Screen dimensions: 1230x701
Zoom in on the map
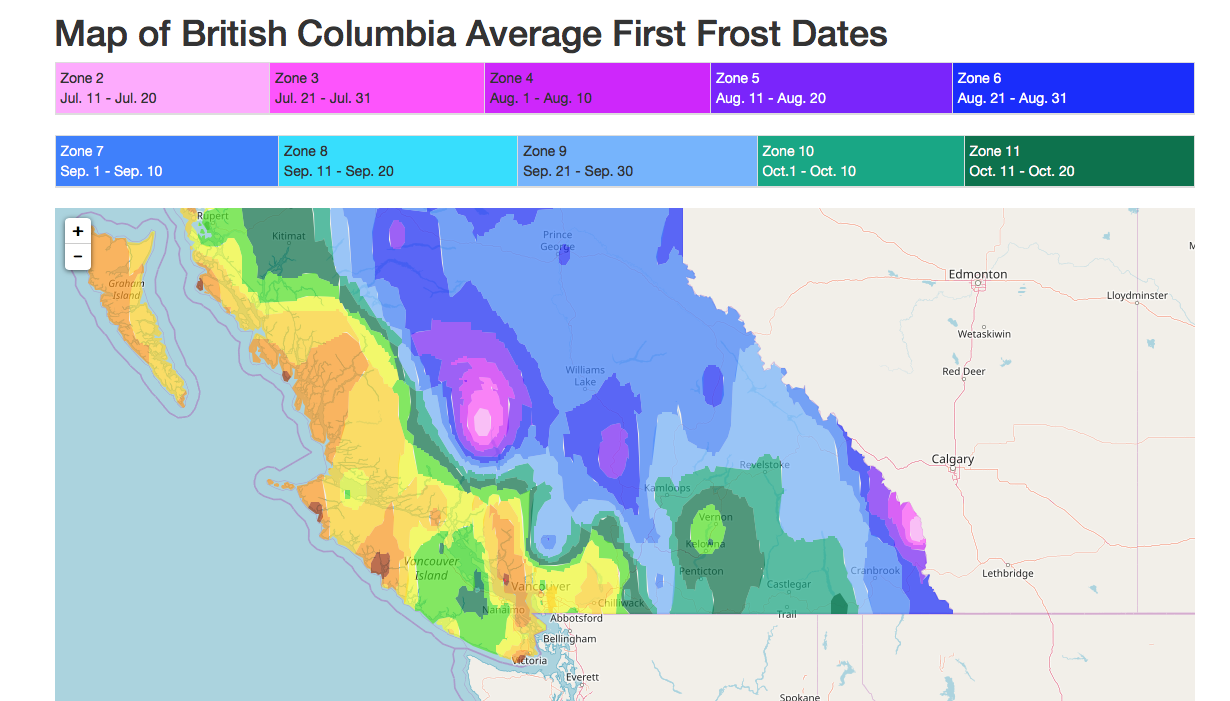pyautogui.click(x=77, y=231)
